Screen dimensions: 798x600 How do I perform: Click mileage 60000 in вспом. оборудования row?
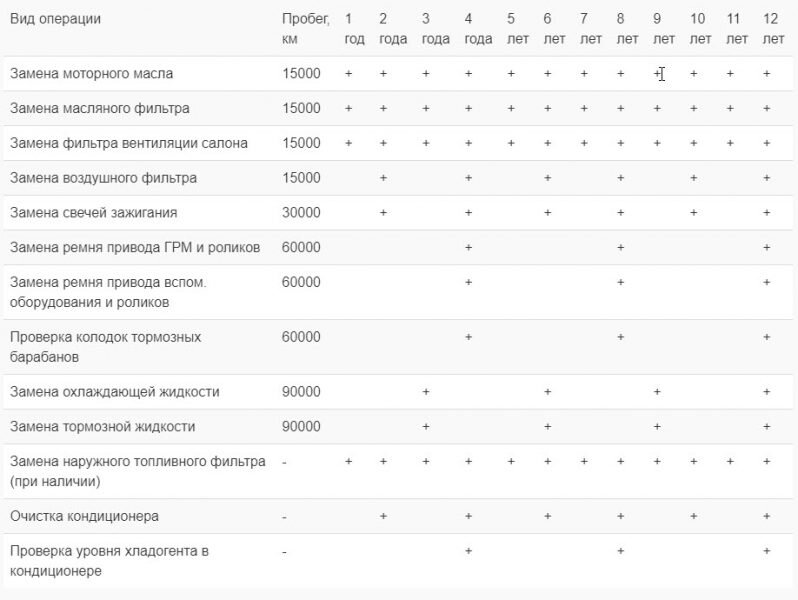point(301,282)
